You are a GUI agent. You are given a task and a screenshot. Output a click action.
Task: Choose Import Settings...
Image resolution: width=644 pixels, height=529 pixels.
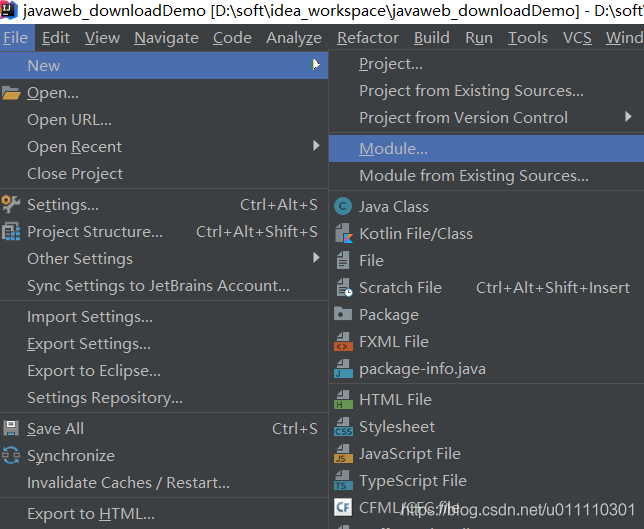pos(164,317)
